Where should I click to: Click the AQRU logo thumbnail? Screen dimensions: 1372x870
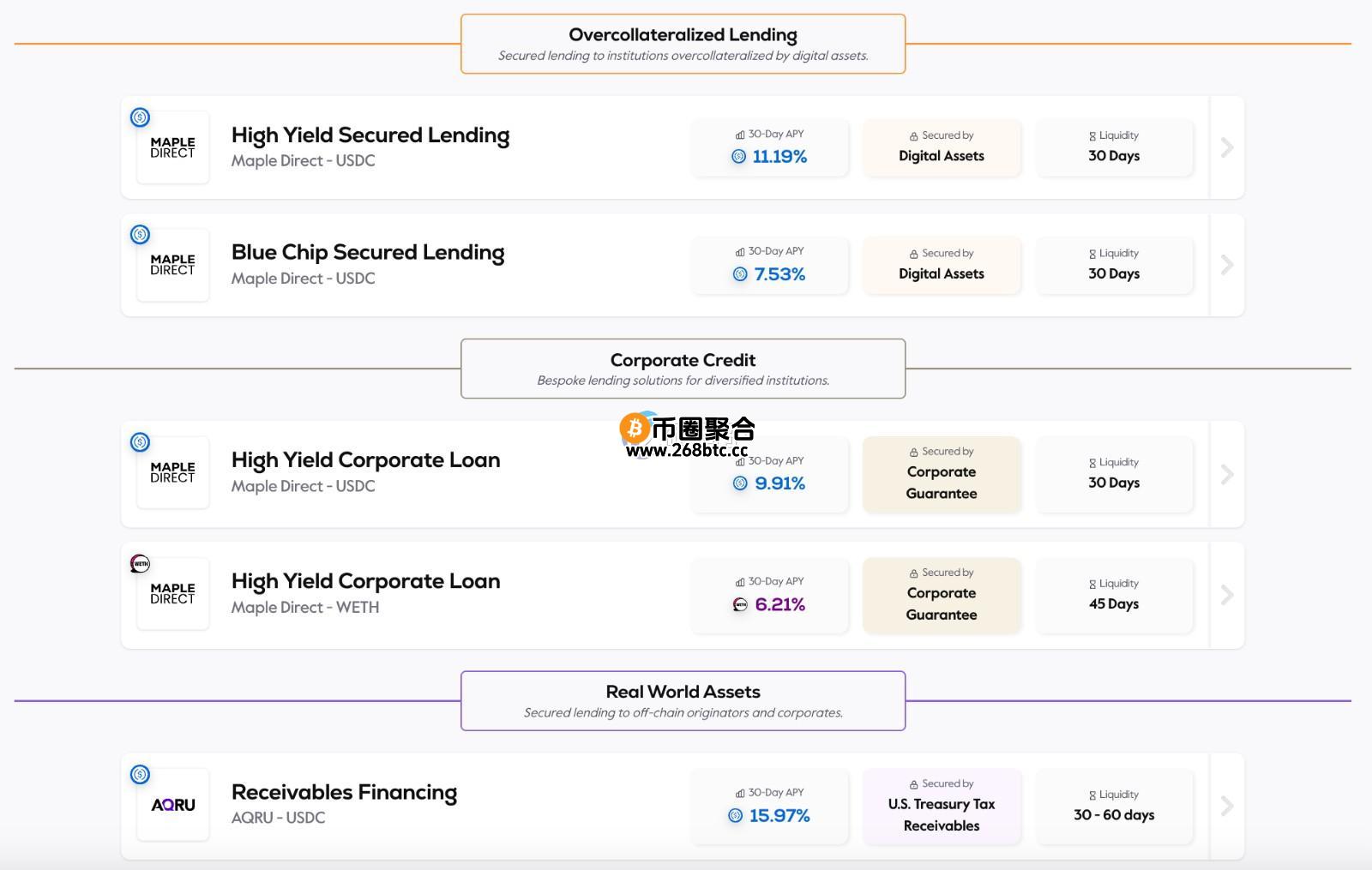click(173, 805)
